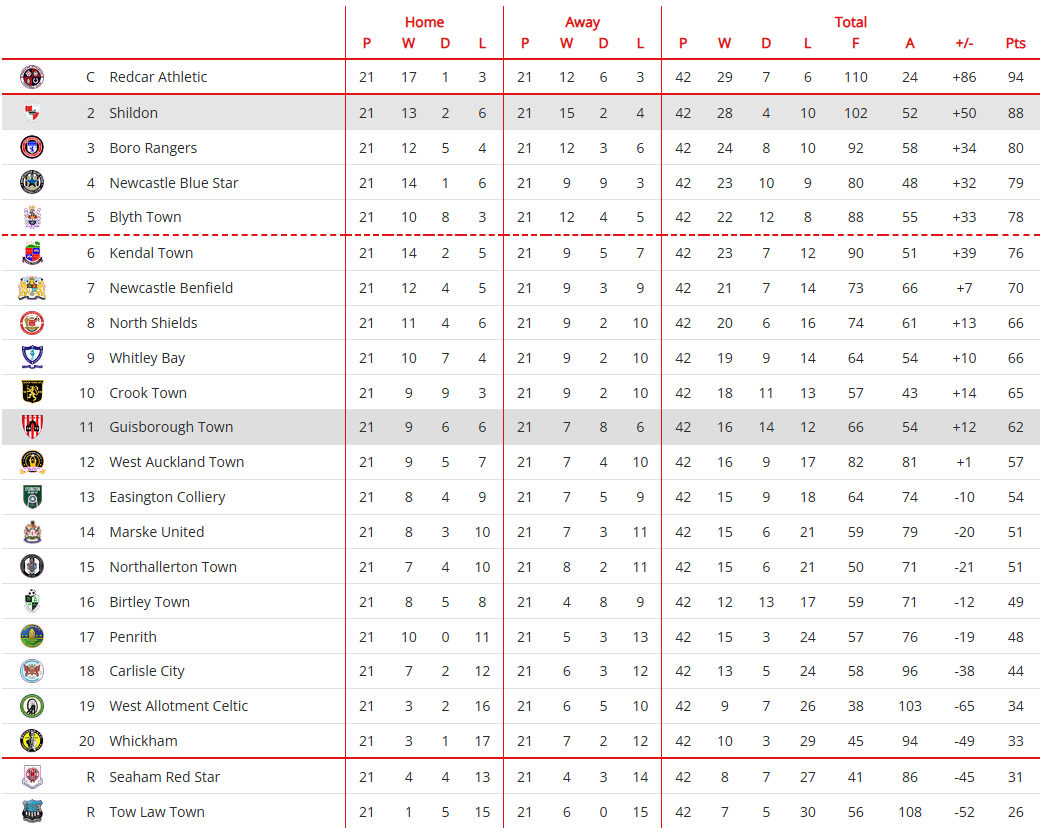Click the Tow Law Town badge

pos(32,812)
